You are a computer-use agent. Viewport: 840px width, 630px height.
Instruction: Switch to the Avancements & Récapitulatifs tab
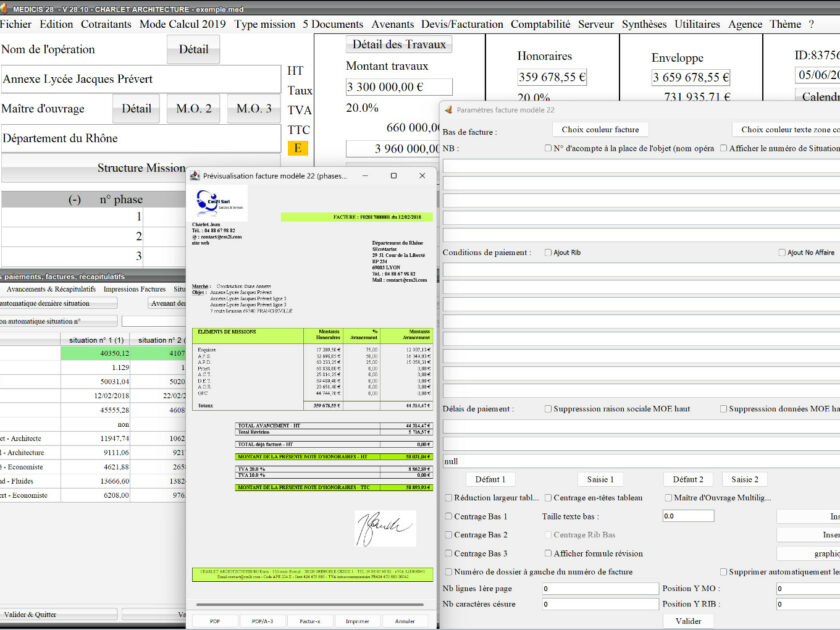coord(51,289)
